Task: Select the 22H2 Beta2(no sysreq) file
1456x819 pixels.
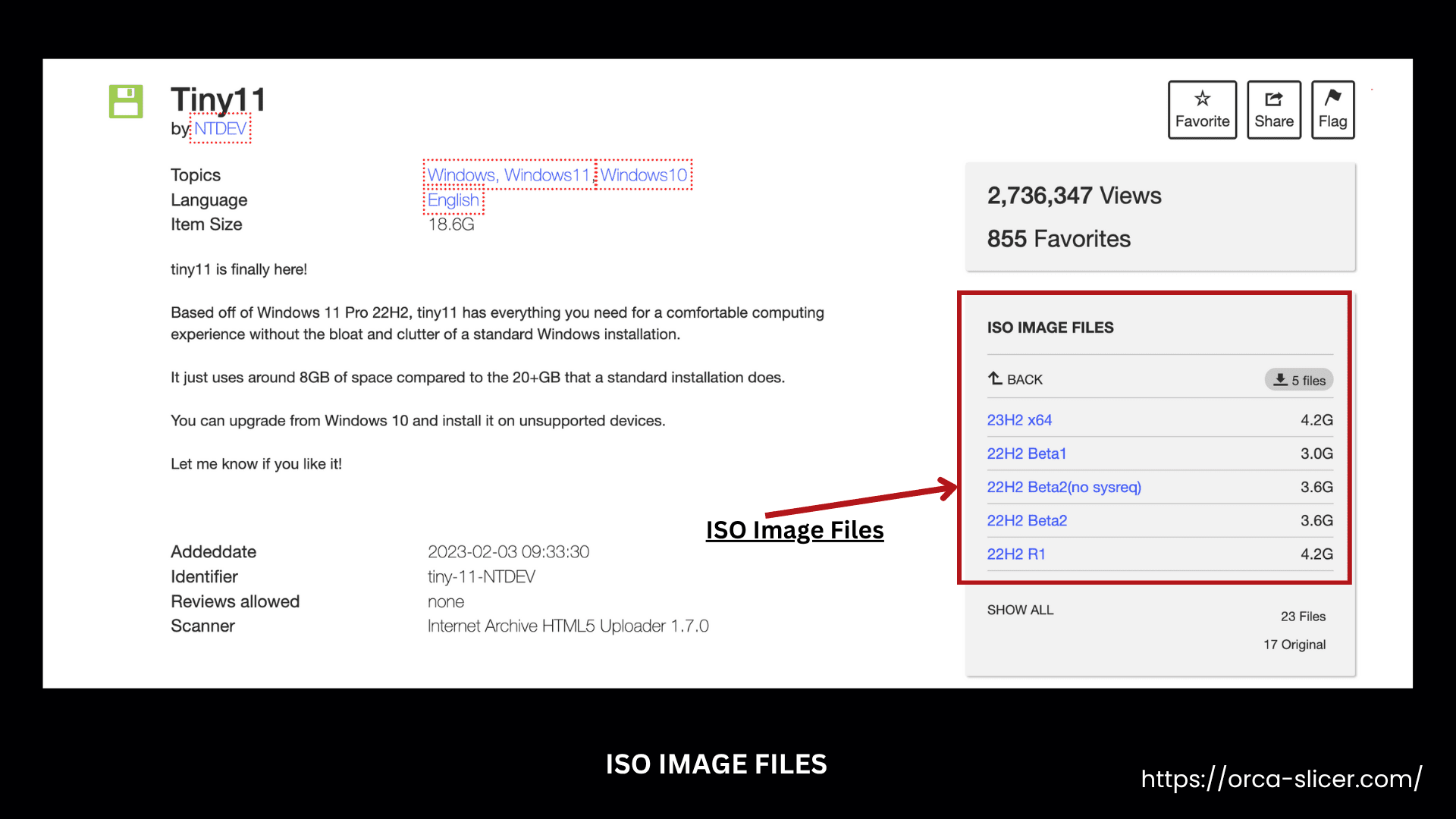Action: tap(1063, 486)
